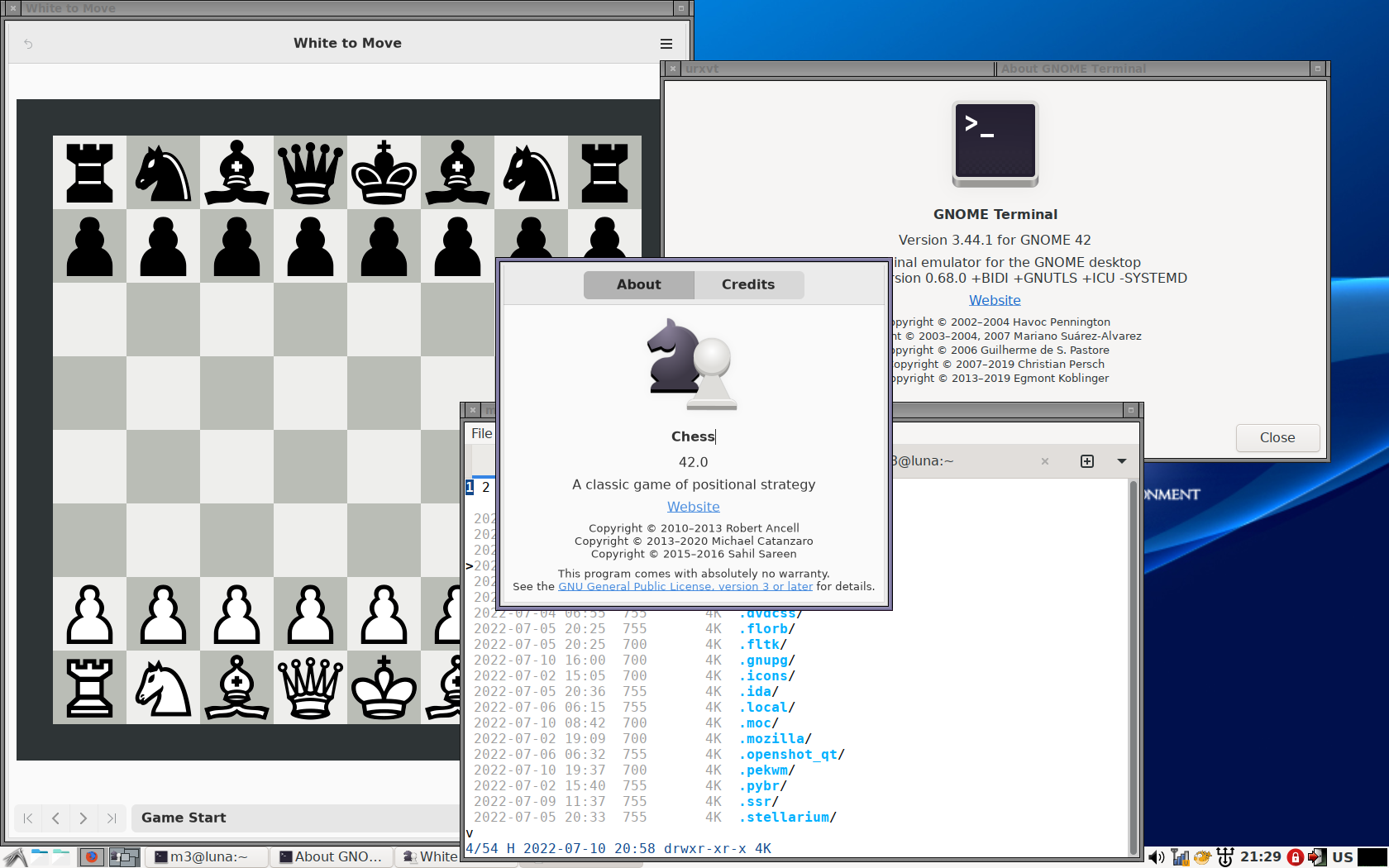Switch to Credits tab in Chess dialog
This screenshot has width=1389, height=868.
click(x=748, y=285)
